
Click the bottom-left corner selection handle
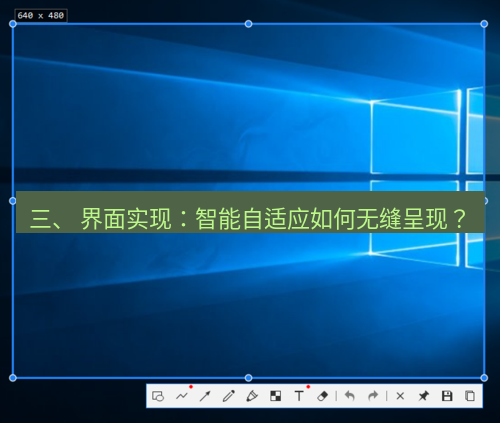point(13,378)
